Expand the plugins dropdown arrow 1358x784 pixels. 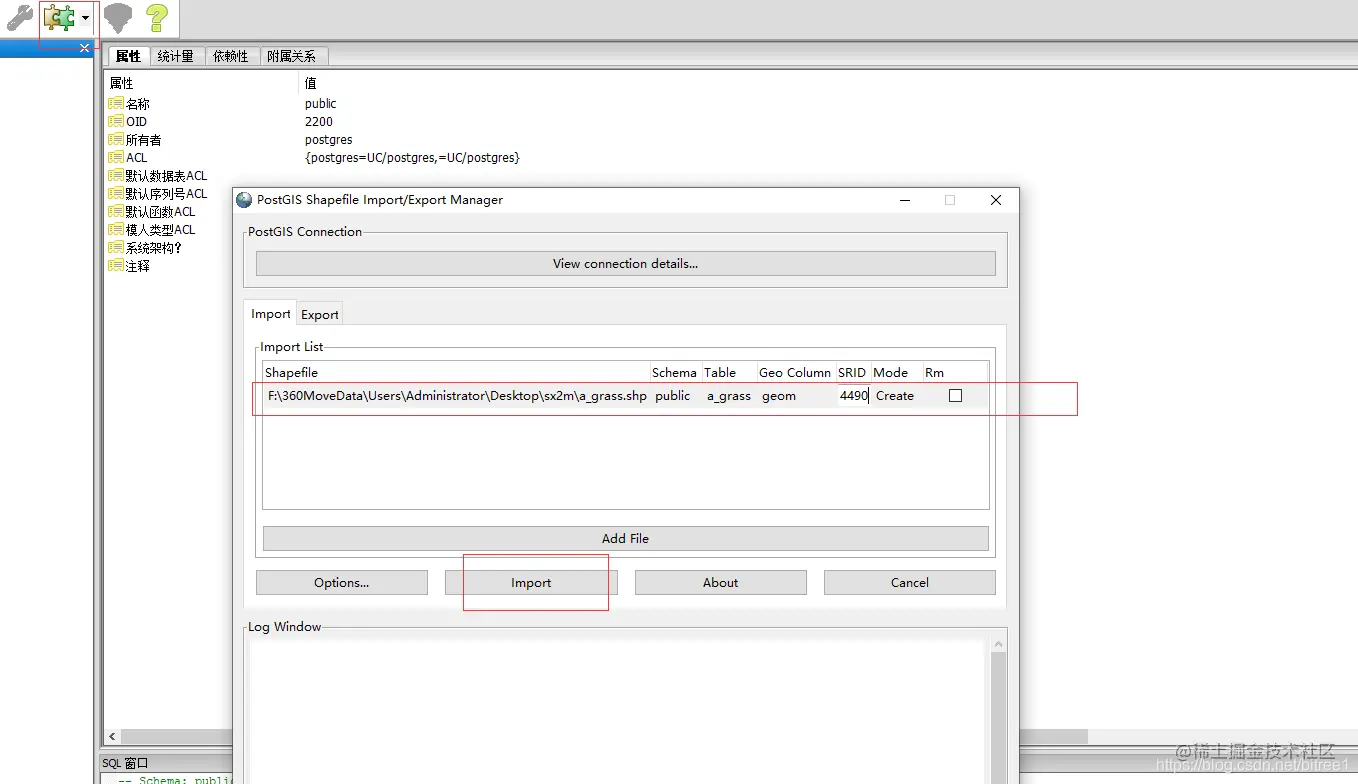pos(86,18)
